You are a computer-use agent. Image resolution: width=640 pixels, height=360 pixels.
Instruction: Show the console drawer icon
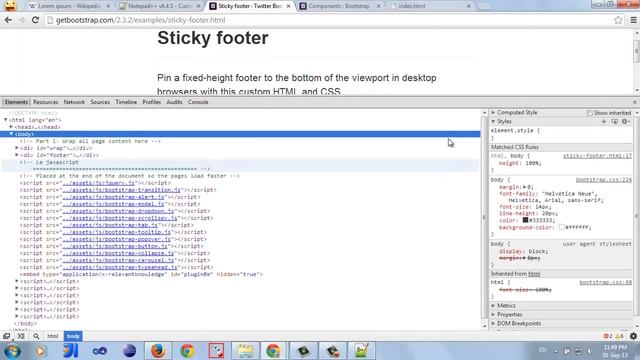coord(21,336)
